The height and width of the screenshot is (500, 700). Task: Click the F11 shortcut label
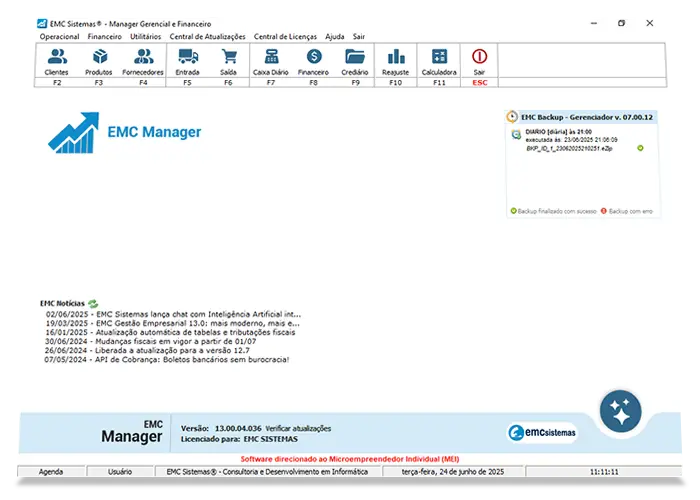(439, 83)
